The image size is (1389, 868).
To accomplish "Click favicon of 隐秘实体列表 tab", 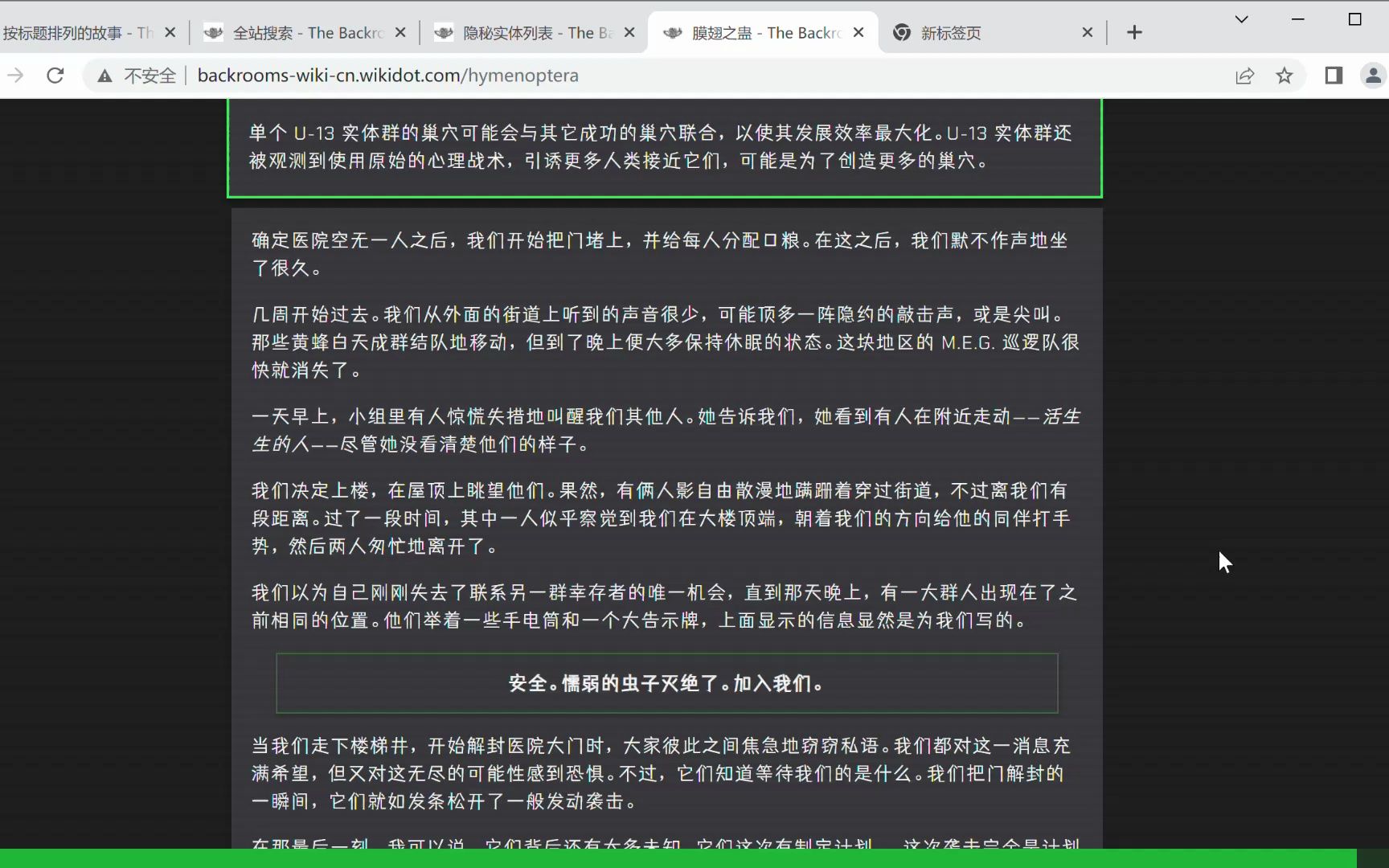I will tap(443, 33).
